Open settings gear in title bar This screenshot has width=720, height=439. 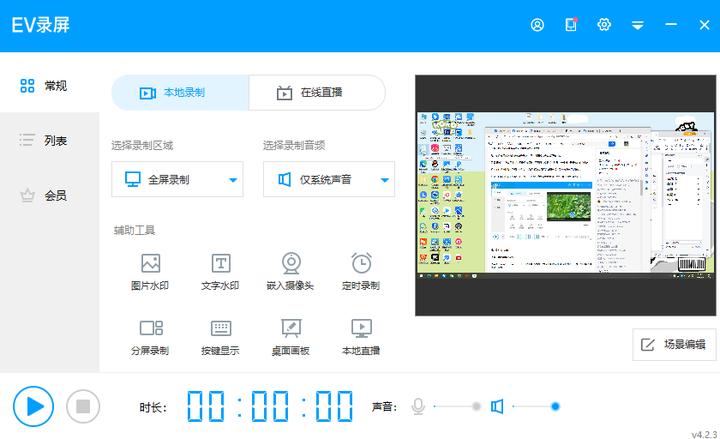[x=604, y=24]
